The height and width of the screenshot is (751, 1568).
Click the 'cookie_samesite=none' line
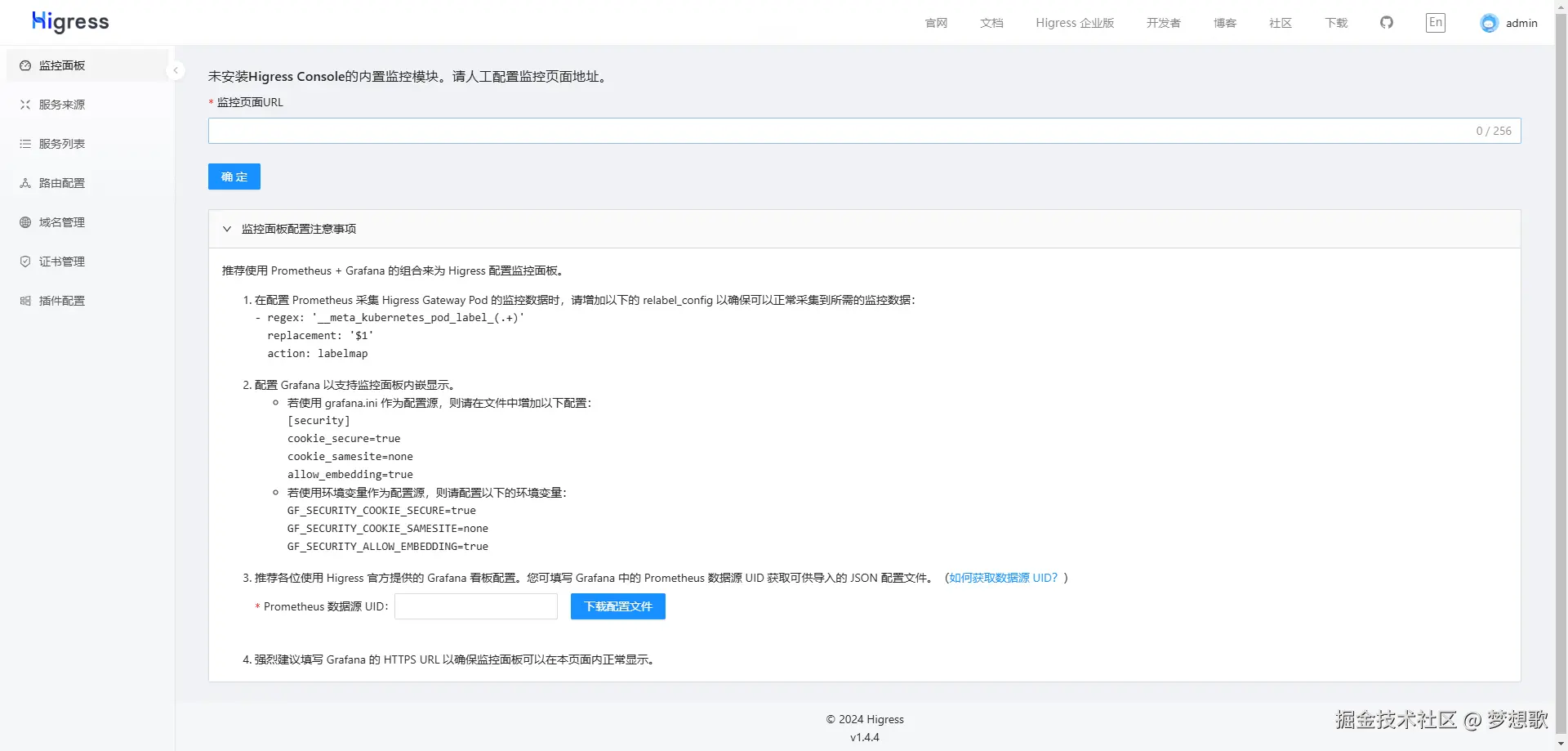[x=350, y=457]
